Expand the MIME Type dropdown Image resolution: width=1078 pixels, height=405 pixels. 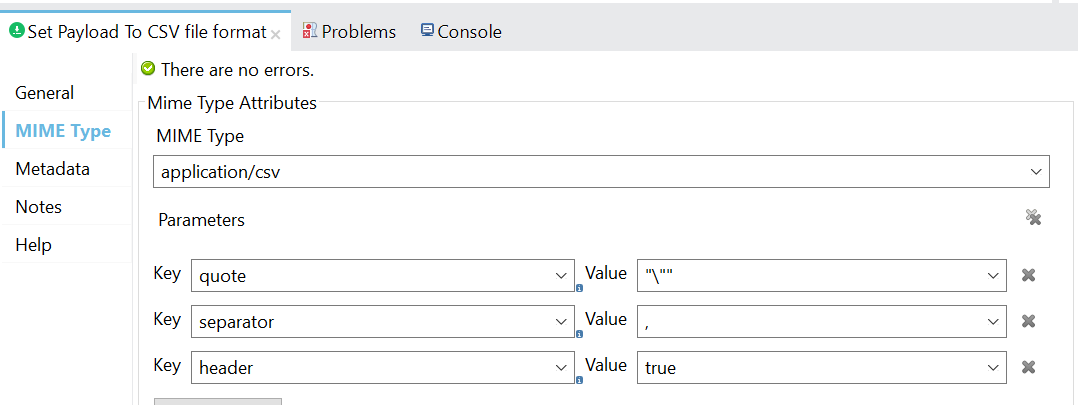click(x=1036, y=172)
